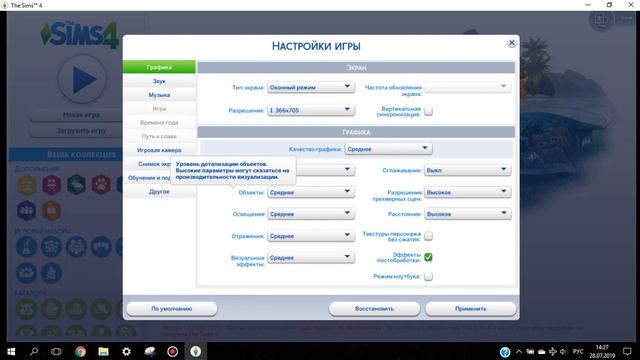Open the Графика settings tab
The height and width of the screenshot is (360, 640).
[x=159, y=67]
